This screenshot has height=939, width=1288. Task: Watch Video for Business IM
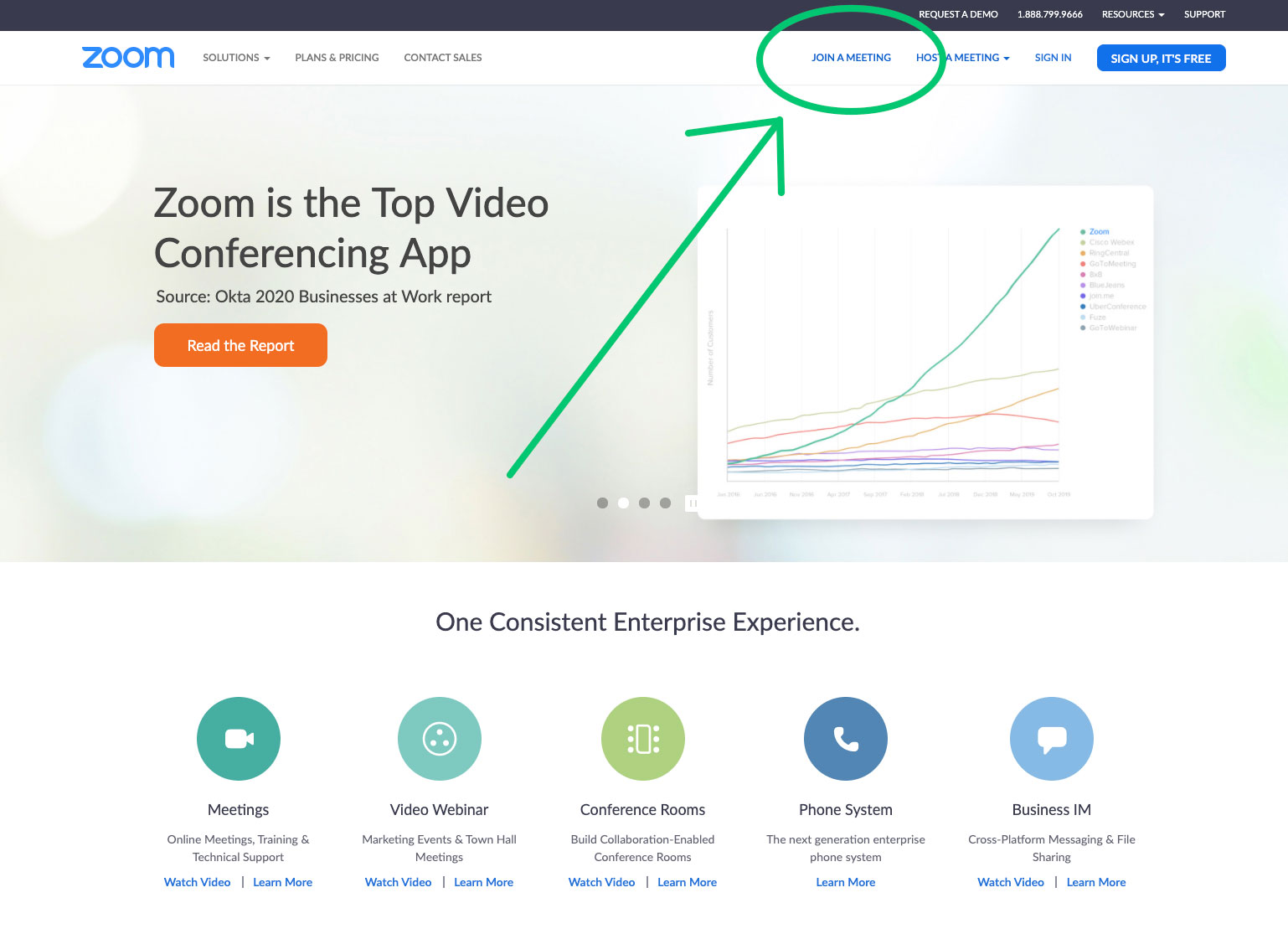tap(1011, 882)
